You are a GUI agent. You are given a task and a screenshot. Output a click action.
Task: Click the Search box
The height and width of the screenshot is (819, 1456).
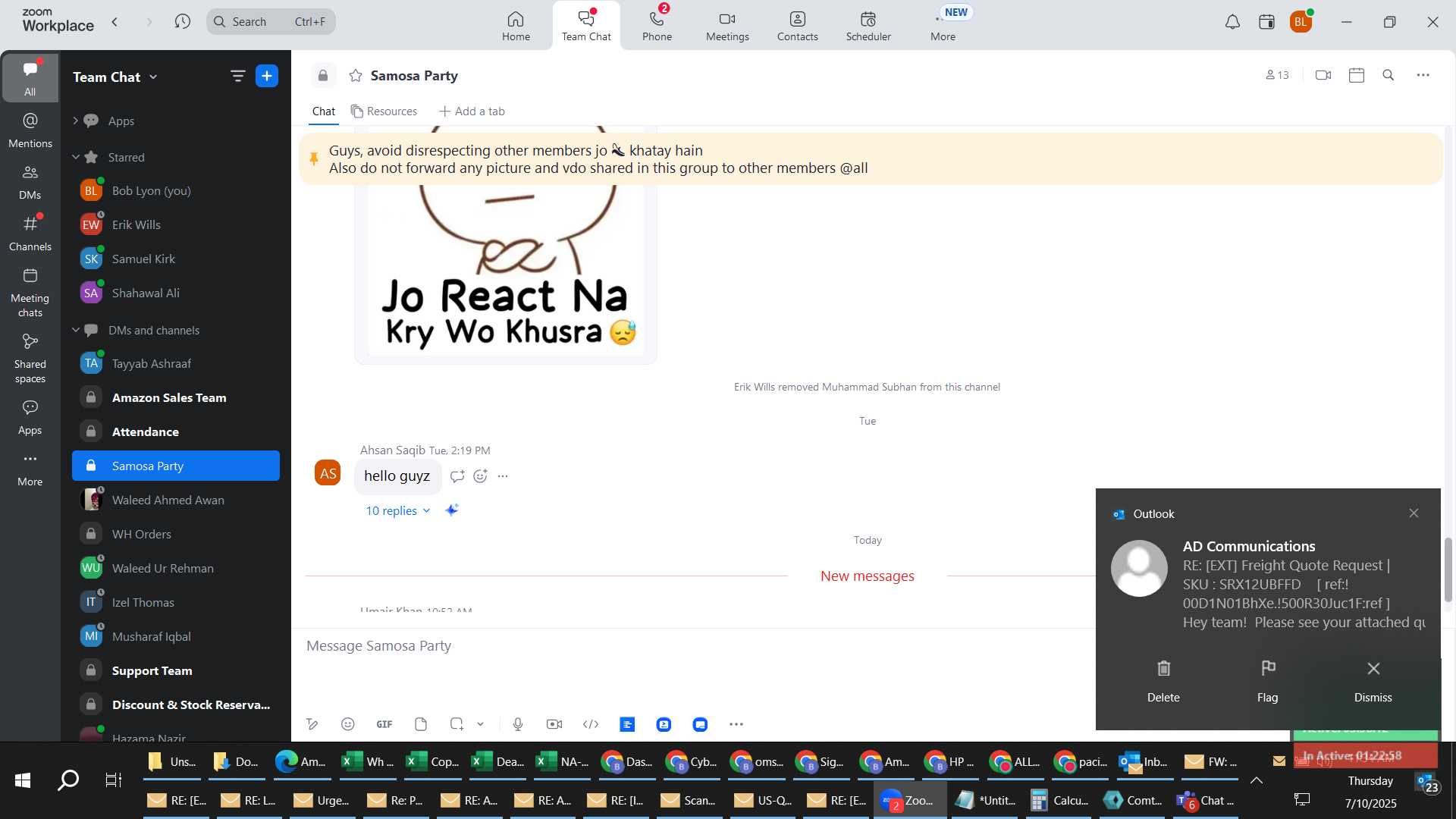[271, 22]
